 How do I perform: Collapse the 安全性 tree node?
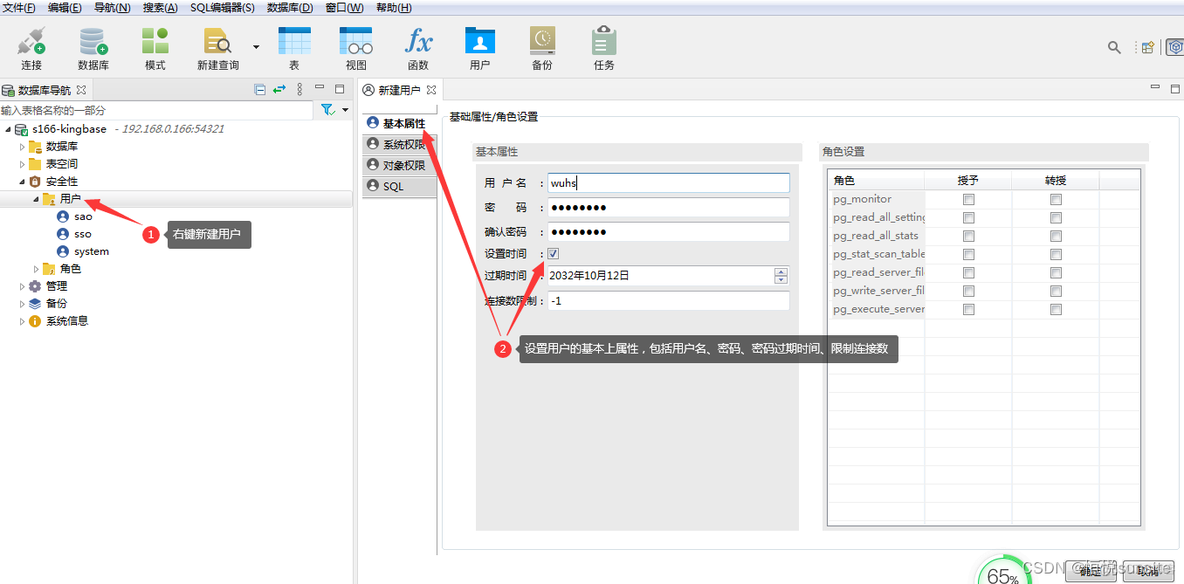point(22,181)
